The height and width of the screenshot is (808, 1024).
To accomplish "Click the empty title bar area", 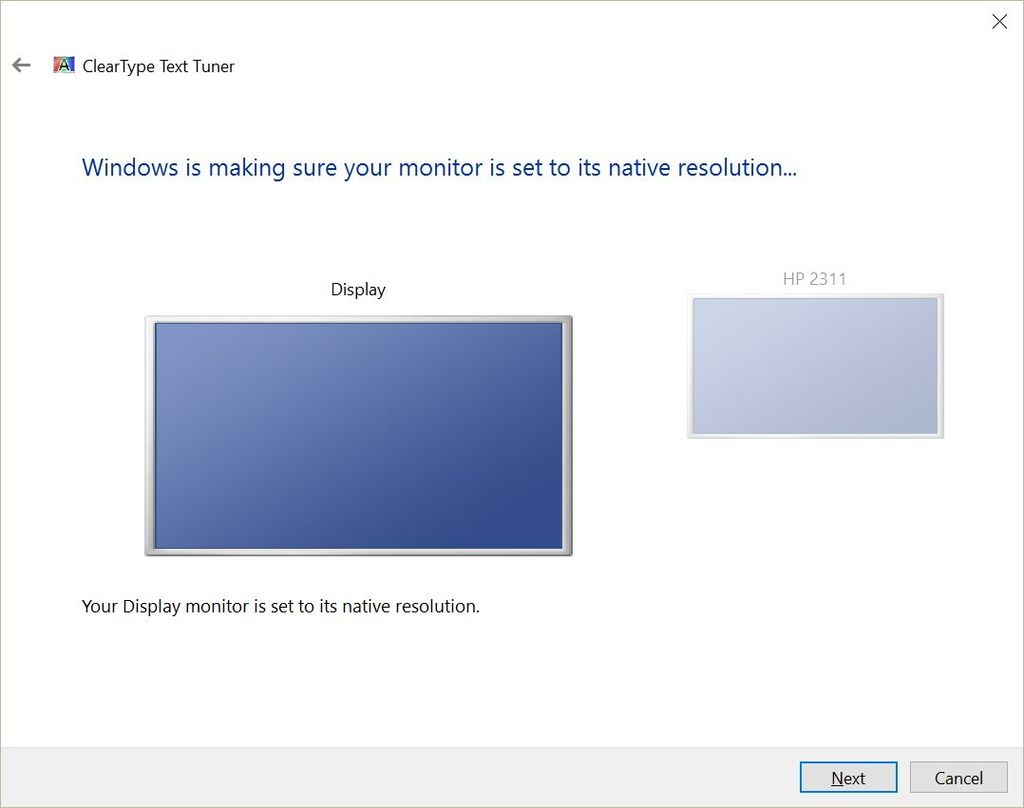I will (x=500, y=20).
